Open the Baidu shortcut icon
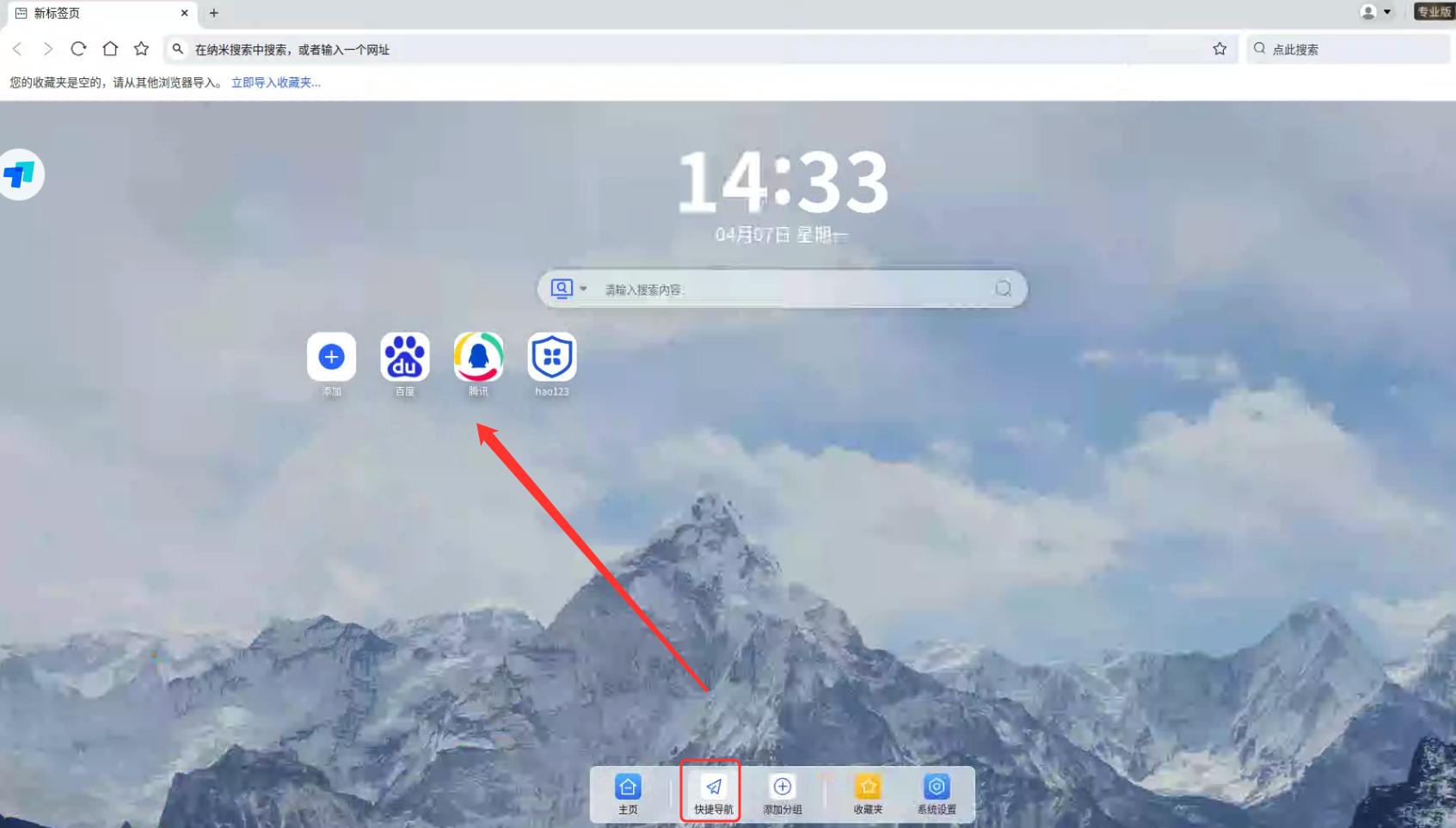Screen dimensions: 1456x828 click(404, 357)
